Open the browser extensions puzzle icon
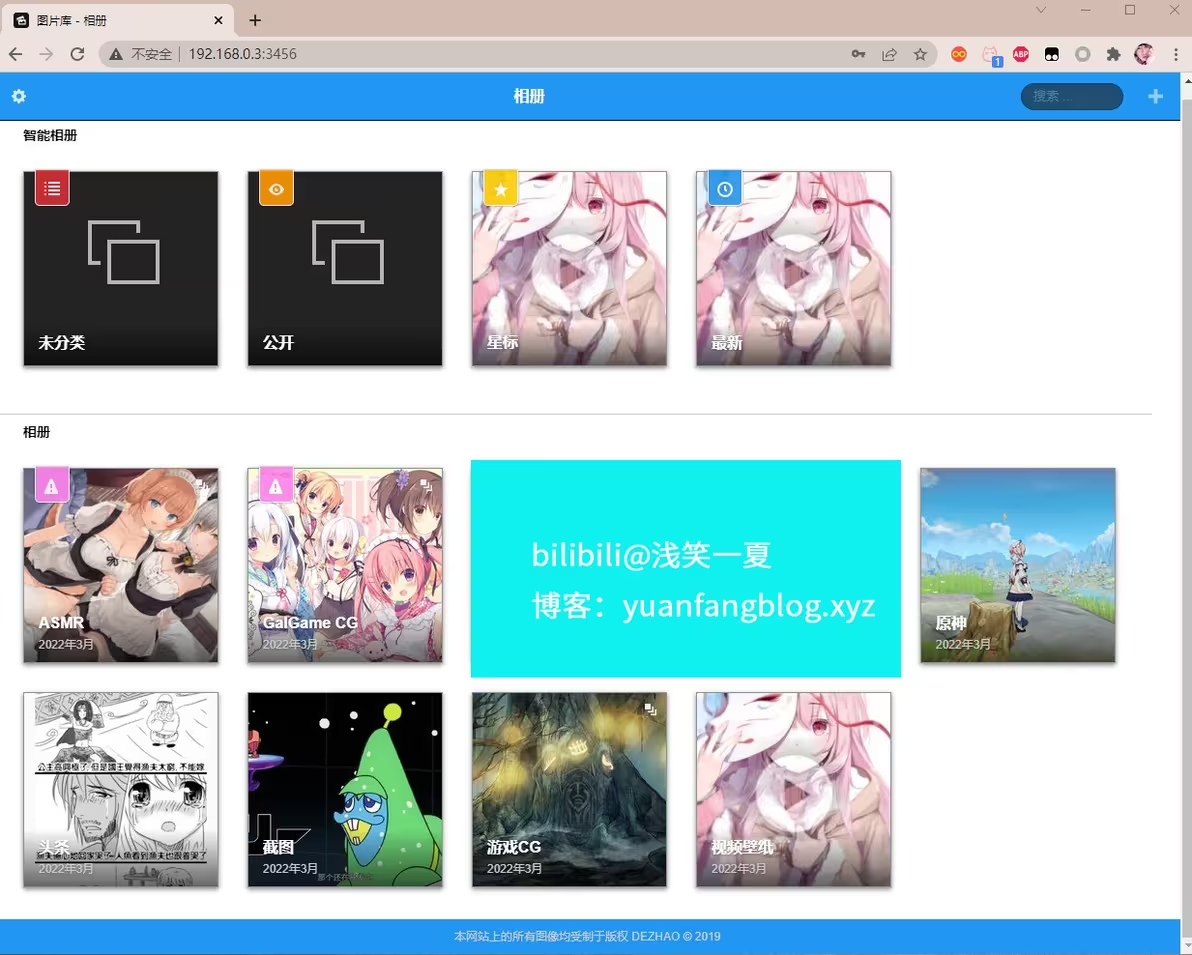Viewport: 1192px width, 955px height. pyautogui.click(x=1113, y=54)
